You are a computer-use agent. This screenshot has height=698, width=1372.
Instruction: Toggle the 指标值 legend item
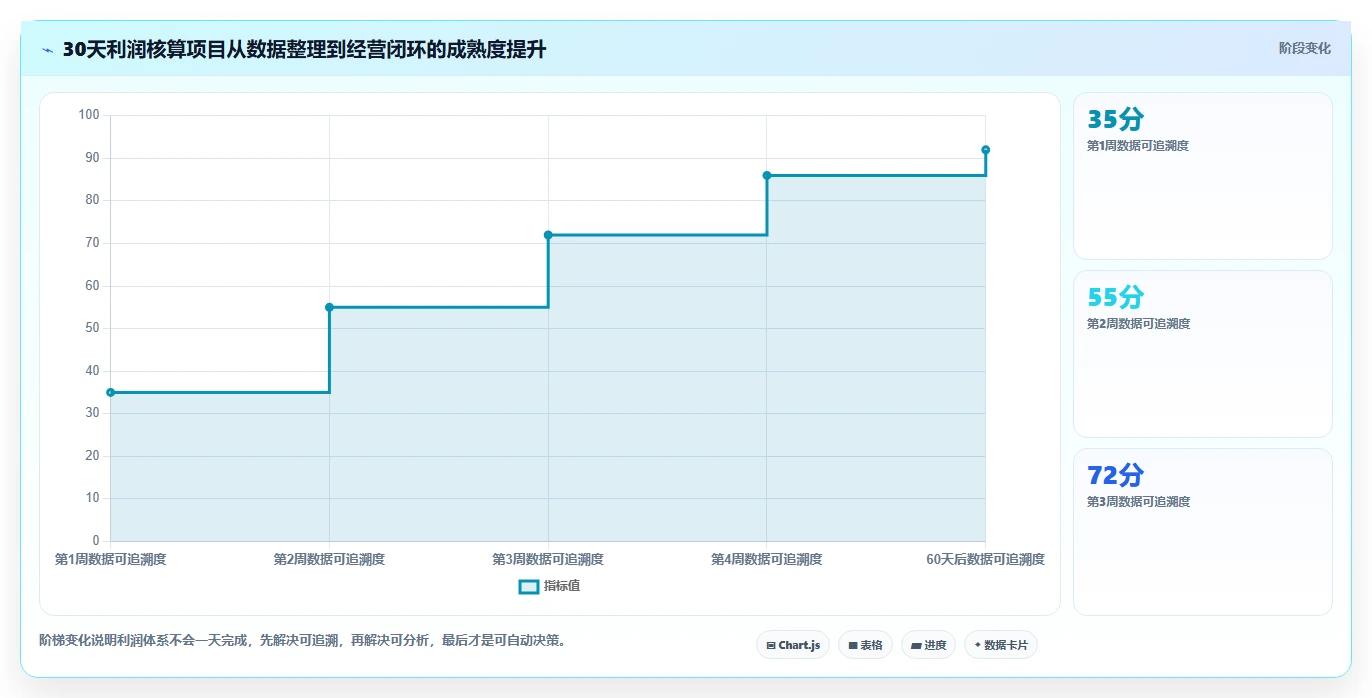(549, 586)
